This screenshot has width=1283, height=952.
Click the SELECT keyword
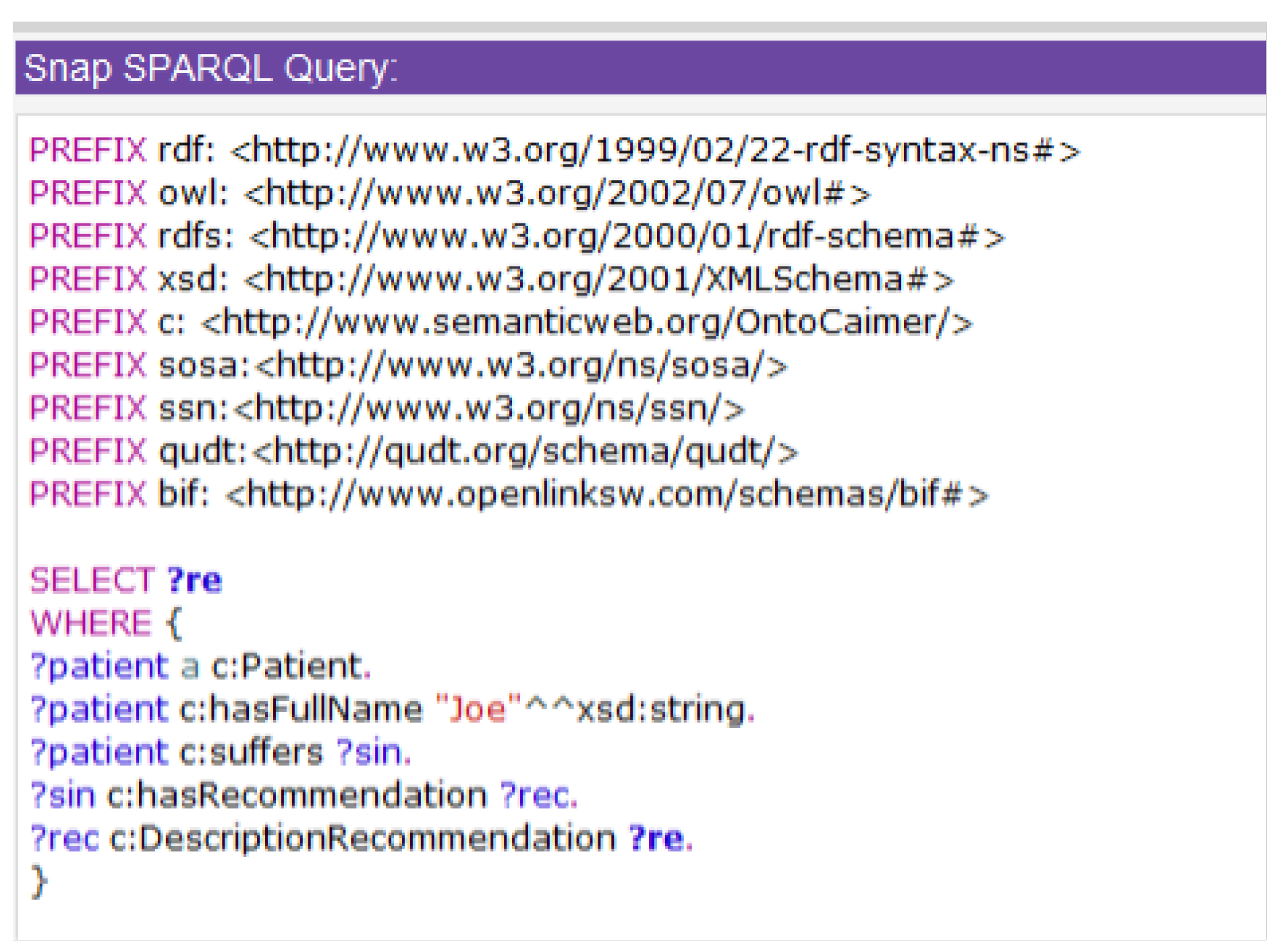tap(92, 580)
